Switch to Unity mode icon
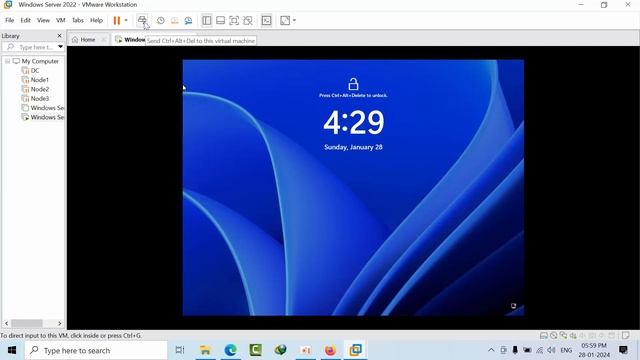Viewport: 640px width, 360px height. coord(248,20)
